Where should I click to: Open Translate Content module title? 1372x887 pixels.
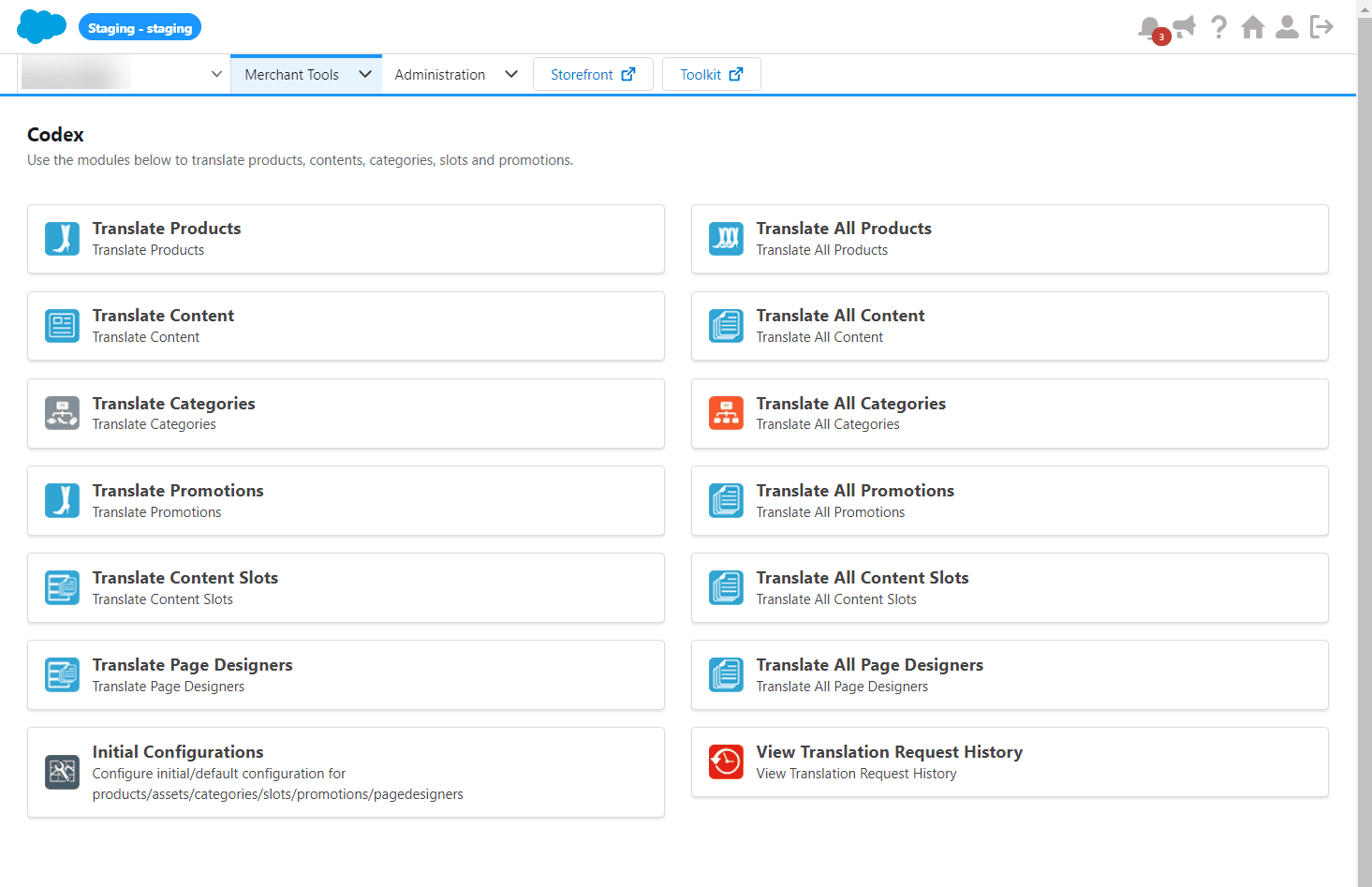coord(164,316)
